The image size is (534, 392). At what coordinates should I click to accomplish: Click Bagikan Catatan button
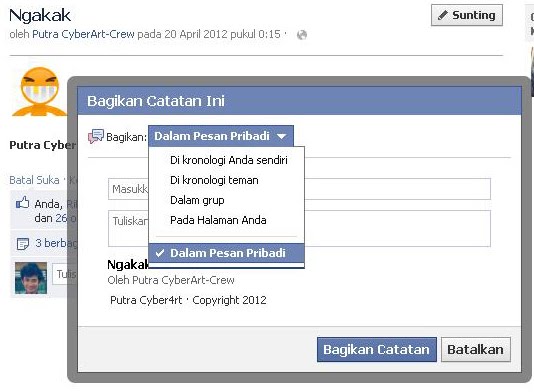377,349
